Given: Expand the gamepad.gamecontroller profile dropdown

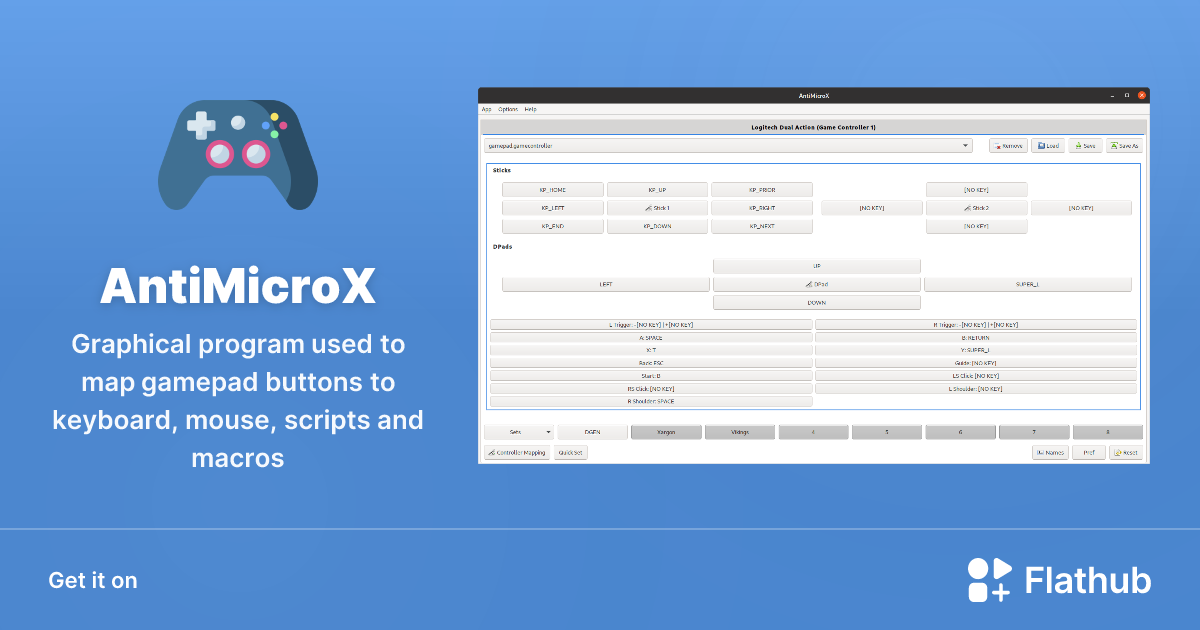Looking at the screenshot, I should 728,146.
